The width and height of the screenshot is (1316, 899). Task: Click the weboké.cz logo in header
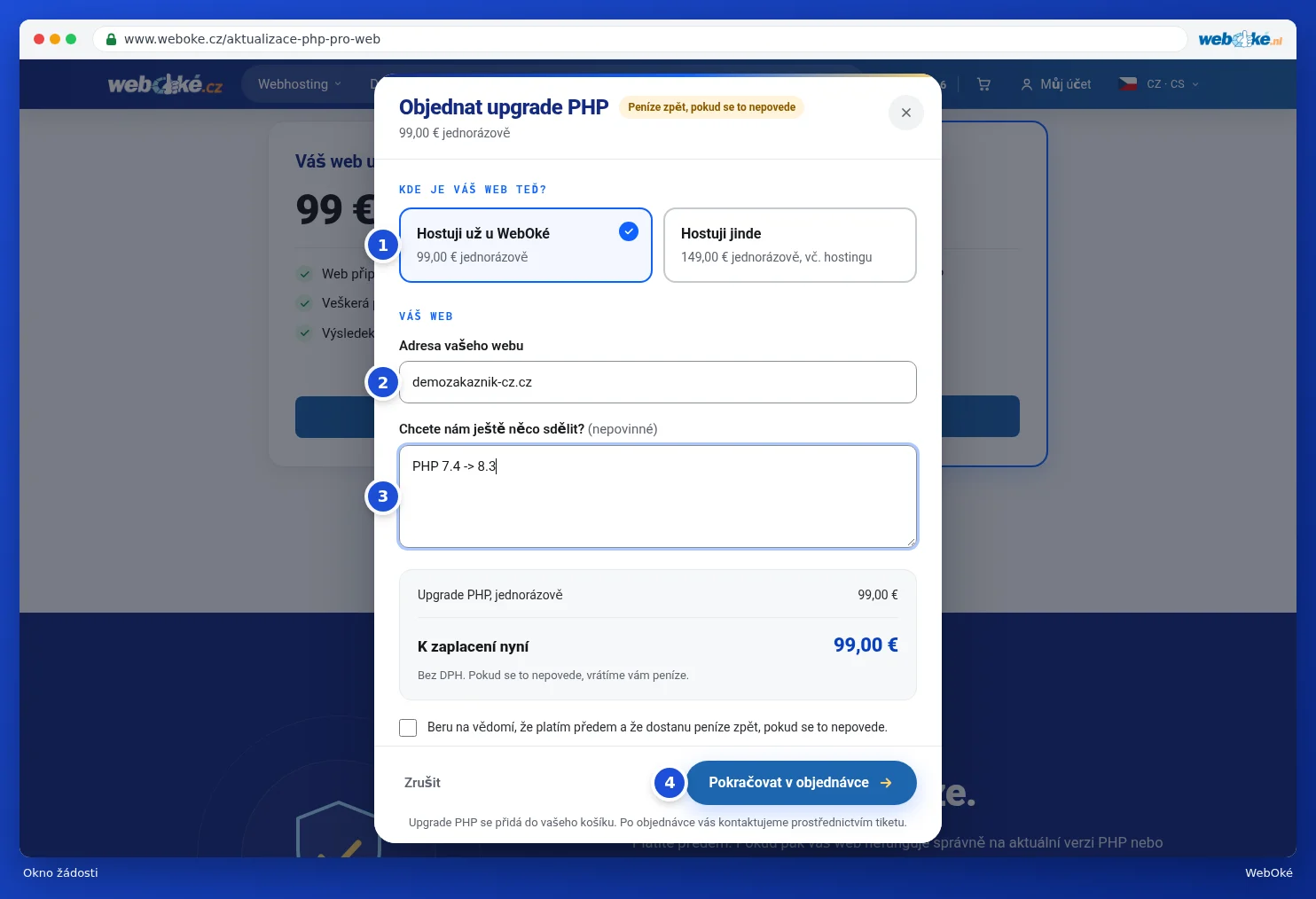pos(165,84)
